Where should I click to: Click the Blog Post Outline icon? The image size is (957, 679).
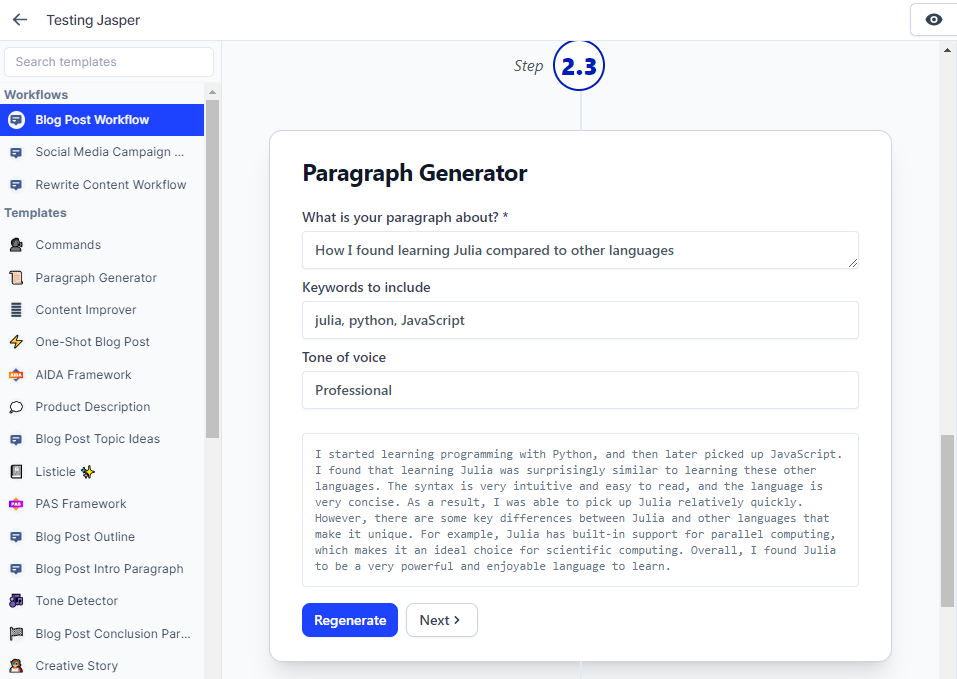tap(16, 537)
